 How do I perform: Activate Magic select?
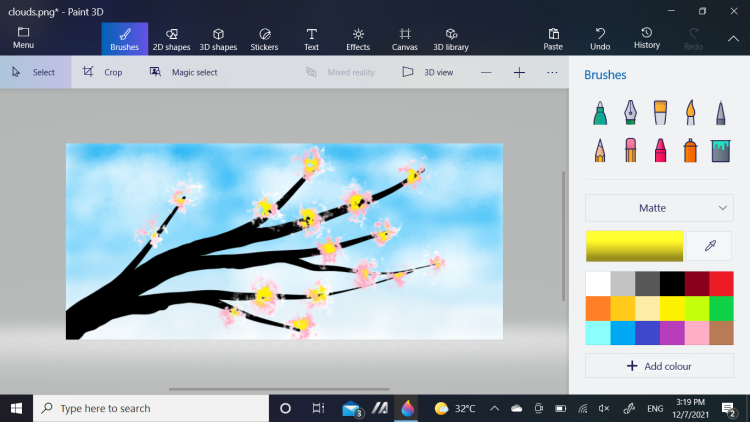coord(184,72)
